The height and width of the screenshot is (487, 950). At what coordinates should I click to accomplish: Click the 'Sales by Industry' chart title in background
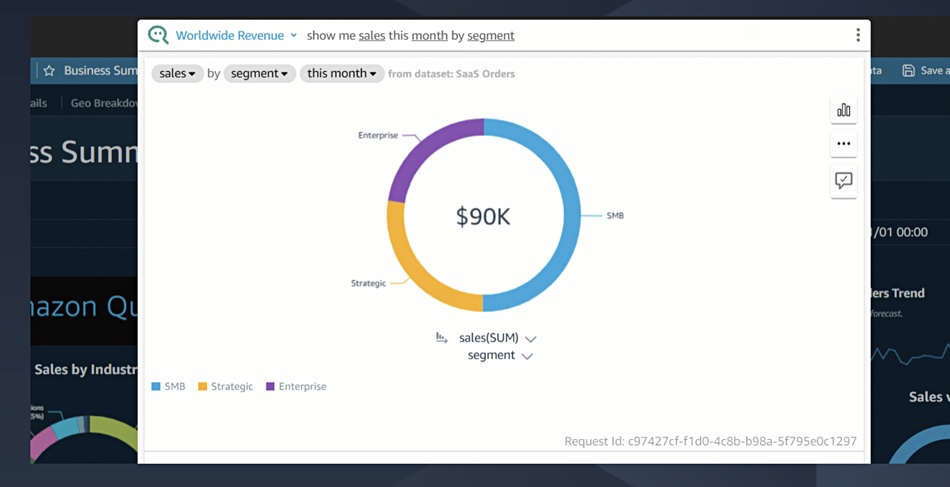pos(85,369)
